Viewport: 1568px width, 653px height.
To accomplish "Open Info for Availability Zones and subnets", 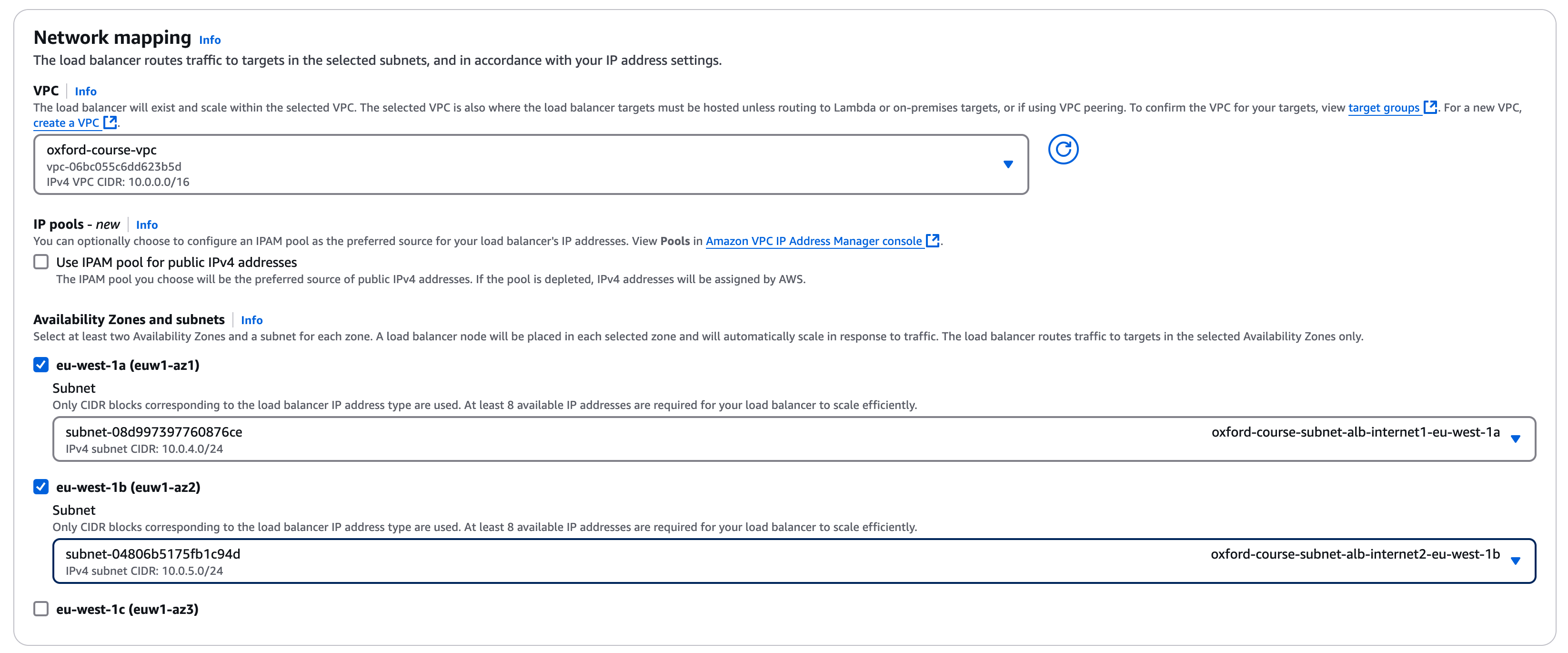I will pyautogui.click(x=251, y=320).
